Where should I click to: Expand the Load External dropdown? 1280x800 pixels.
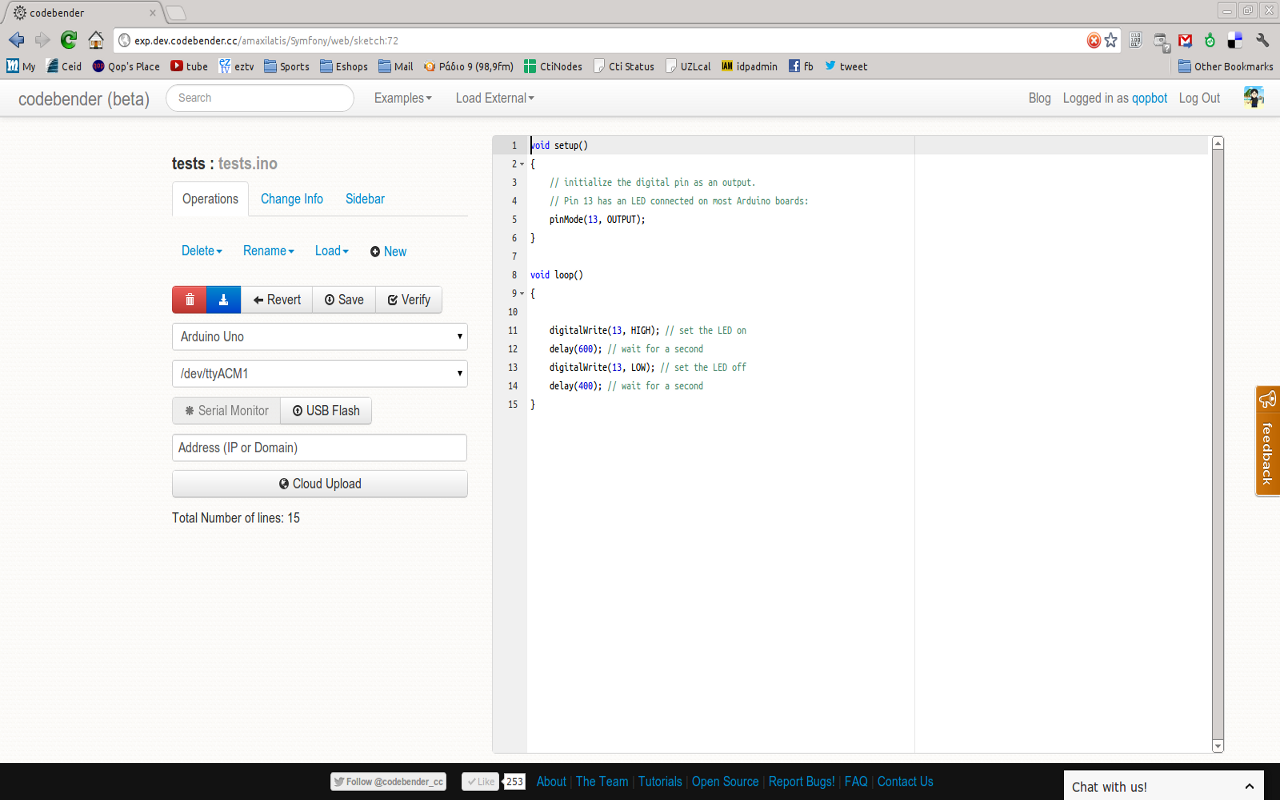click(x=495, y=98)
